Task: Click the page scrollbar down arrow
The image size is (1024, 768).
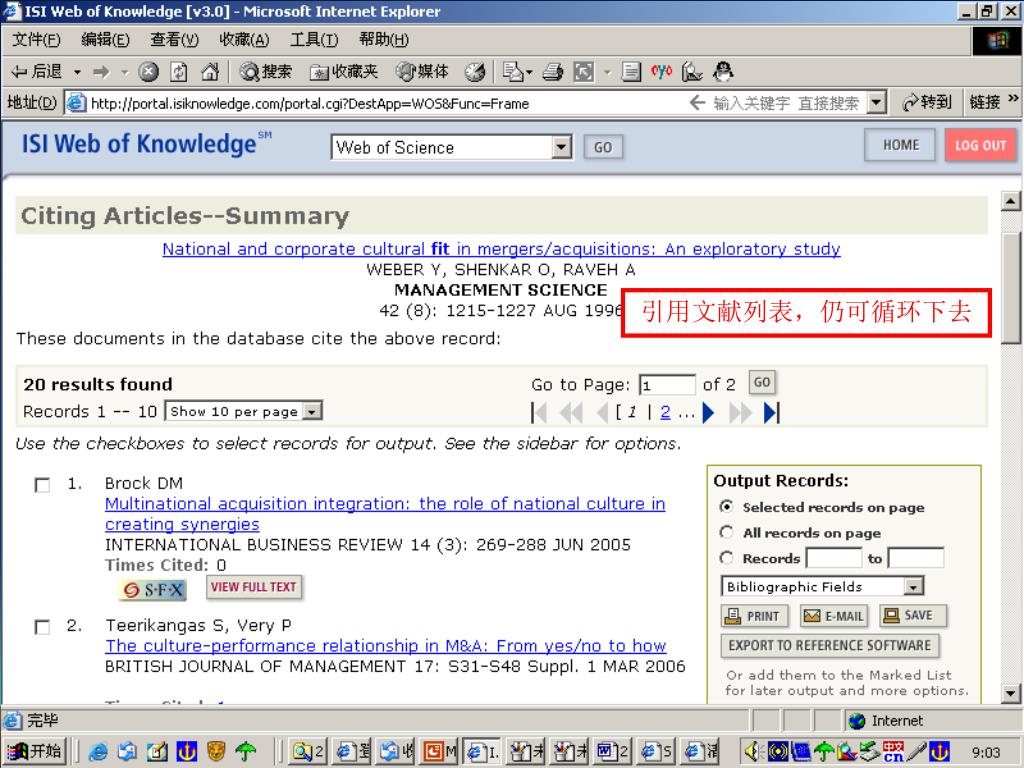Action: click(1010, 694)
